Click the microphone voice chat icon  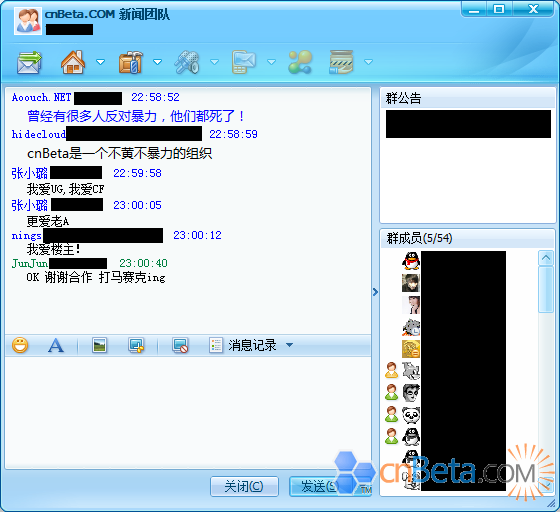[x=187, y=62]
